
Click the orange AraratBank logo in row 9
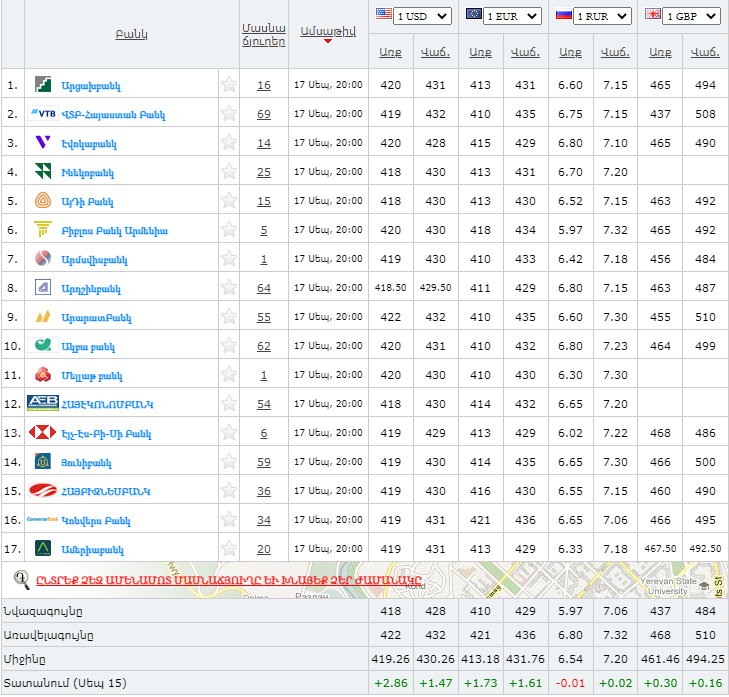point(43,317)
